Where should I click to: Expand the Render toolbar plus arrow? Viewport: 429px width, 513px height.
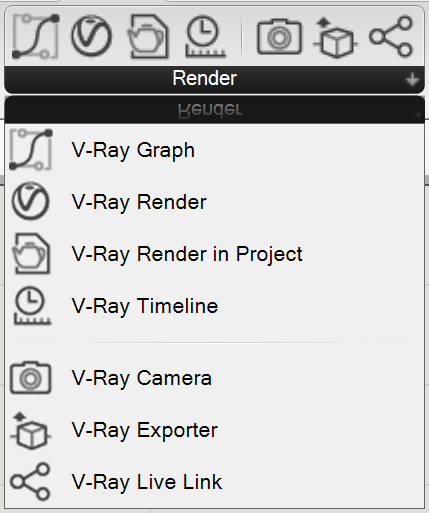[x=412, y=80]
